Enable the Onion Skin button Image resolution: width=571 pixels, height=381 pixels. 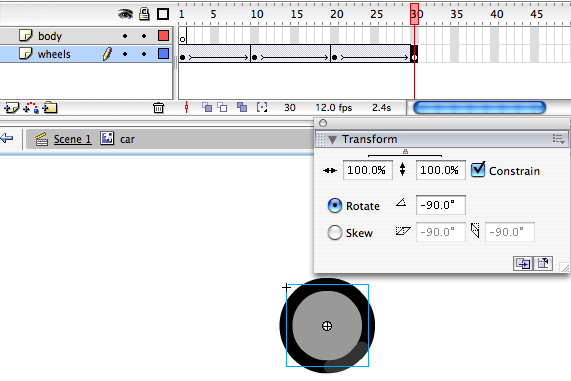point(207,107)
